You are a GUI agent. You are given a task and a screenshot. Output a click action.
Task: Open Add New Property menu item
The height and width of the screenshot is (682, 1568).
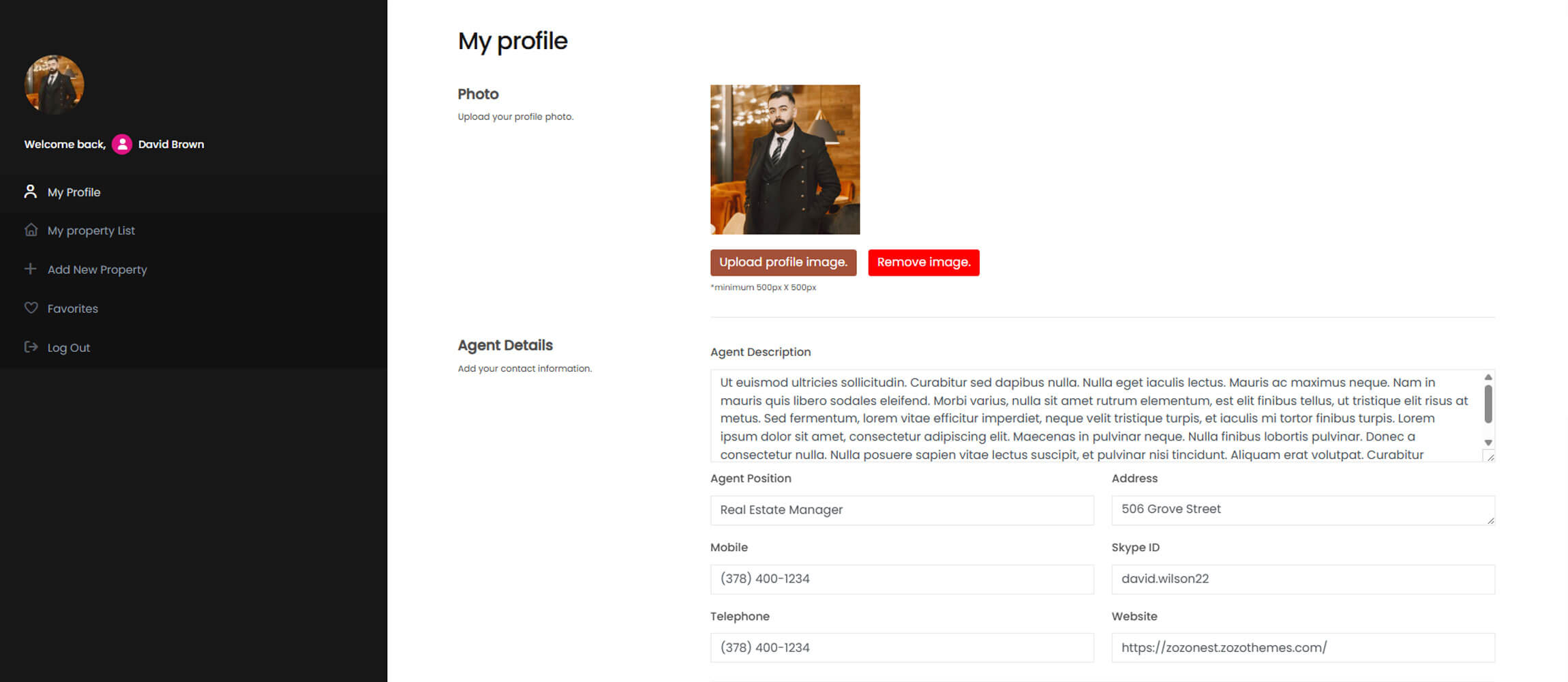click(x=97, y=269)
